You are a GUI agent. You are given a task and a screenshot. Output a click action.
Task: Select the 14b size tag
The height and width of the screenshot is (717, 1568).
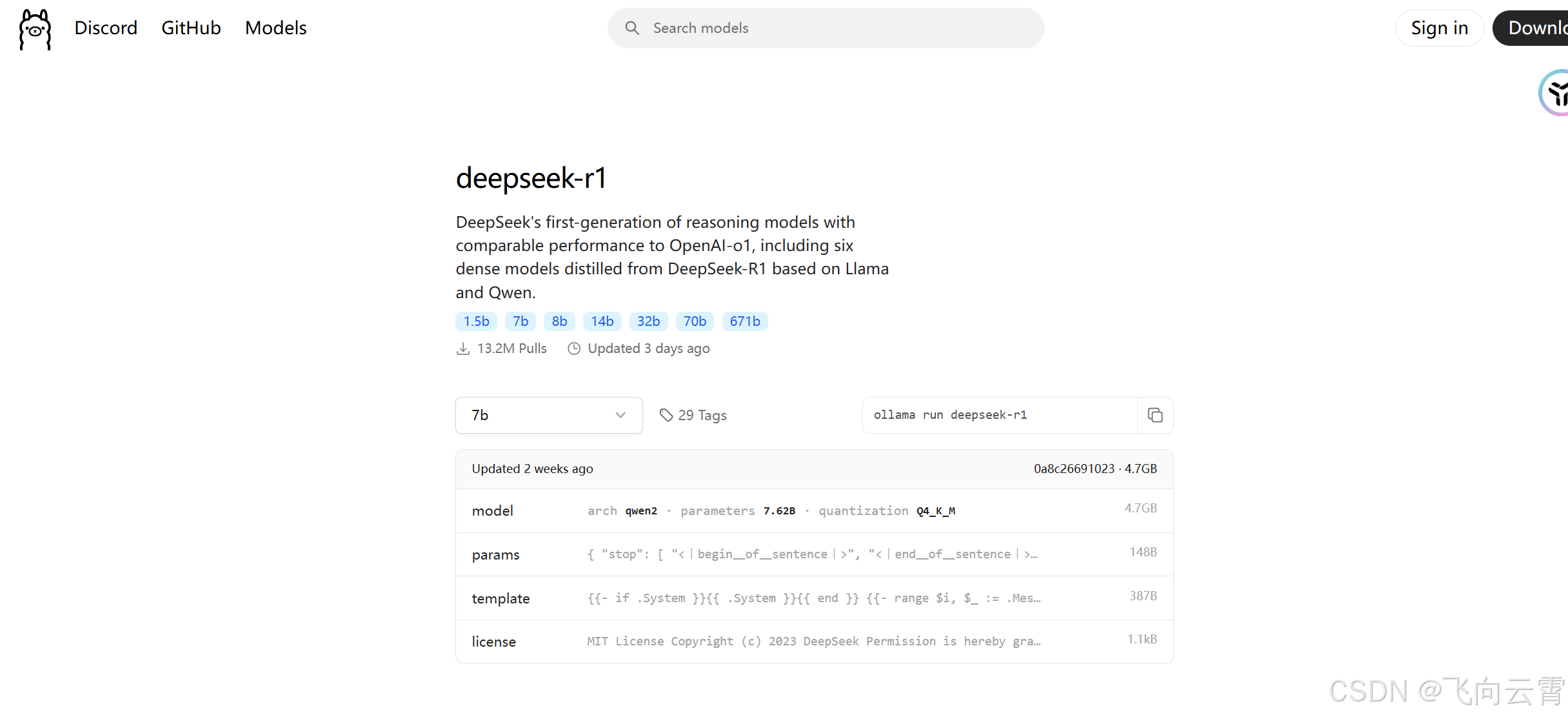[602, 321]
